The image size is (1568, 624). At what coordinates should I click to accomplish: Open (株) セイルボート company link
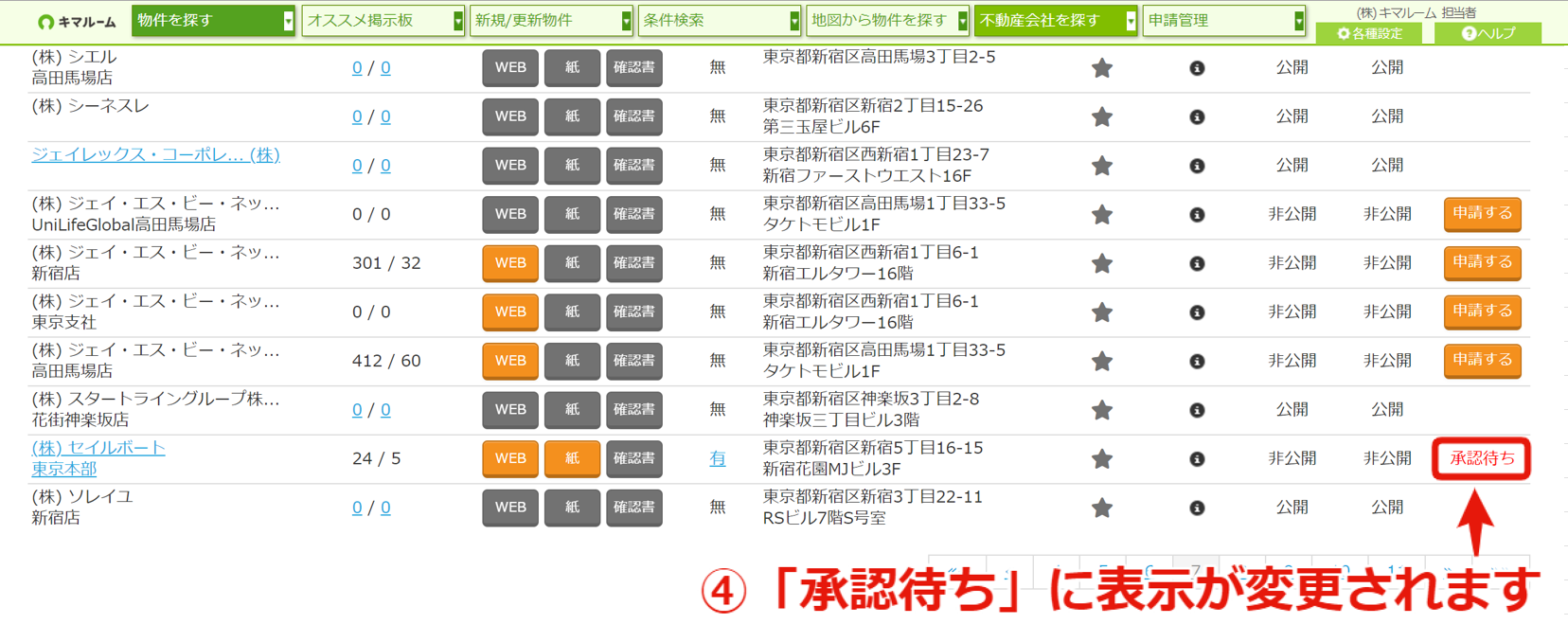(x=98, y=448)
